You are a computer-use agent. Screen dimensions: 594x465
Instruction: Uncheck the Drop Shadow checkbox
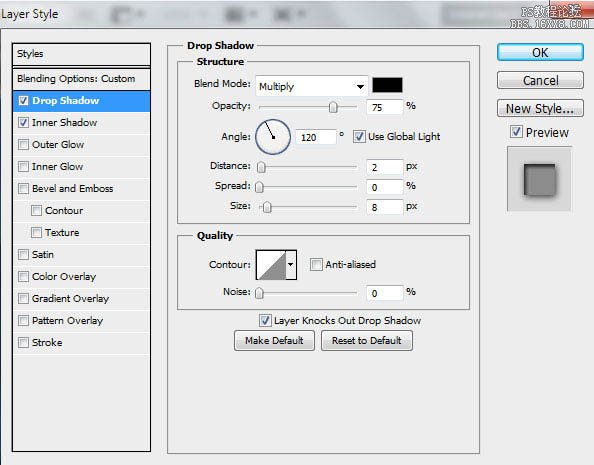tap(23, 100)
